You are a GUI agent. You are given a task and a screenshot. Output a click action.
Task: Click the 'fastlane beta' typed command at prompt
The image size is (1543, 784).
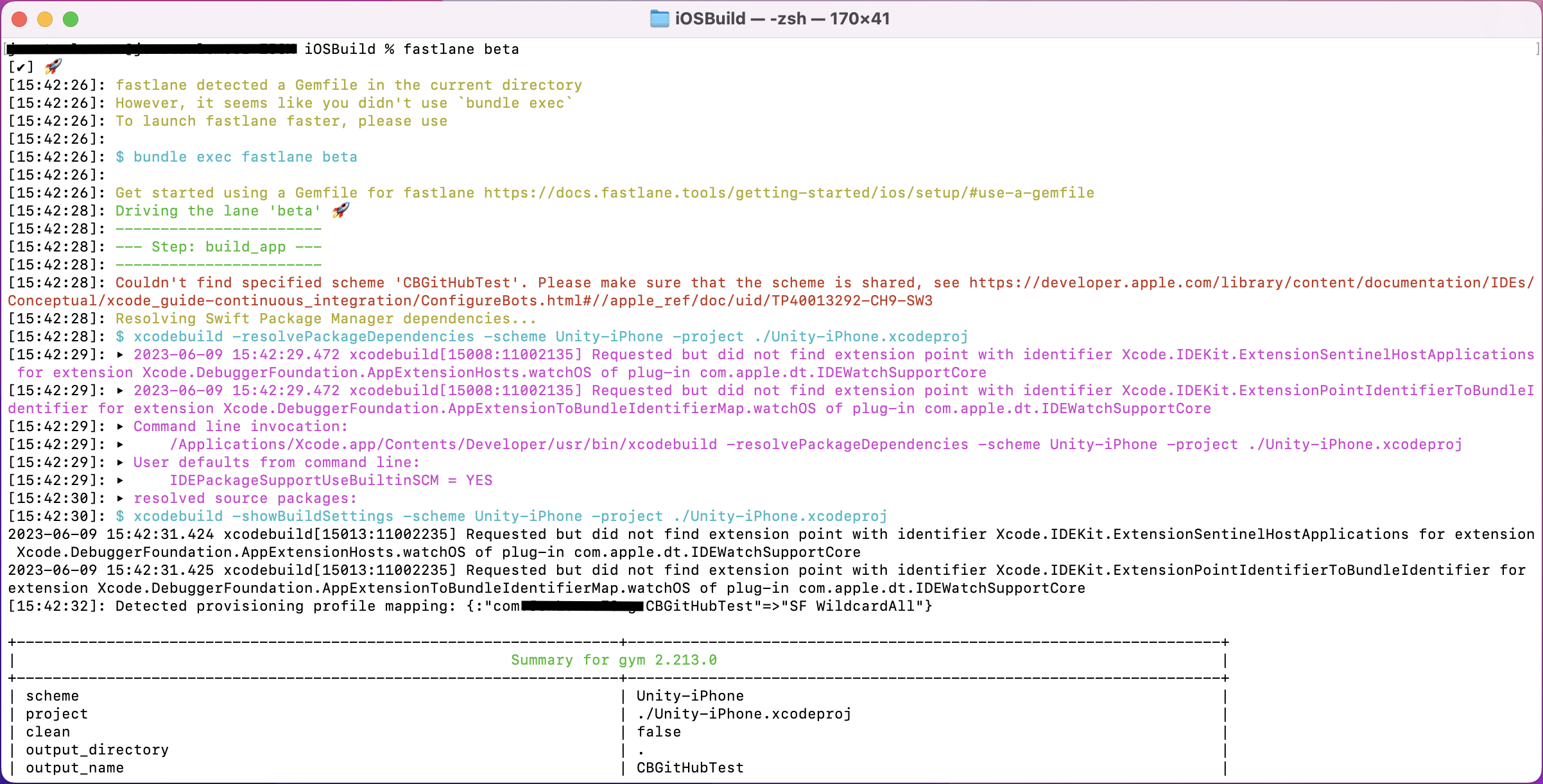461,49
